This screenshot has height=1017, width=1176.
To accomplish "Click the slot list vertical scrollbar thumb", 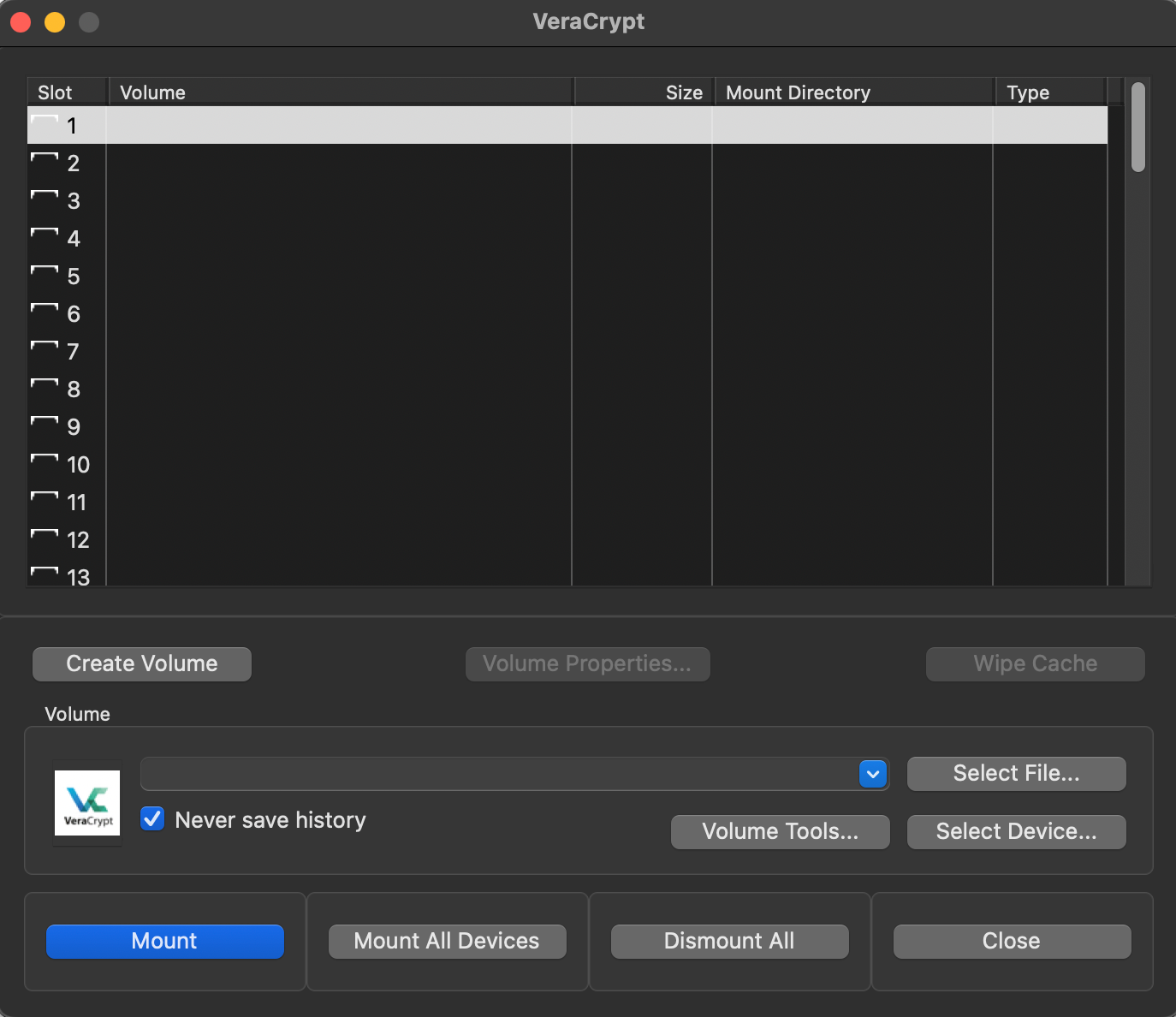I will 1137,127.
